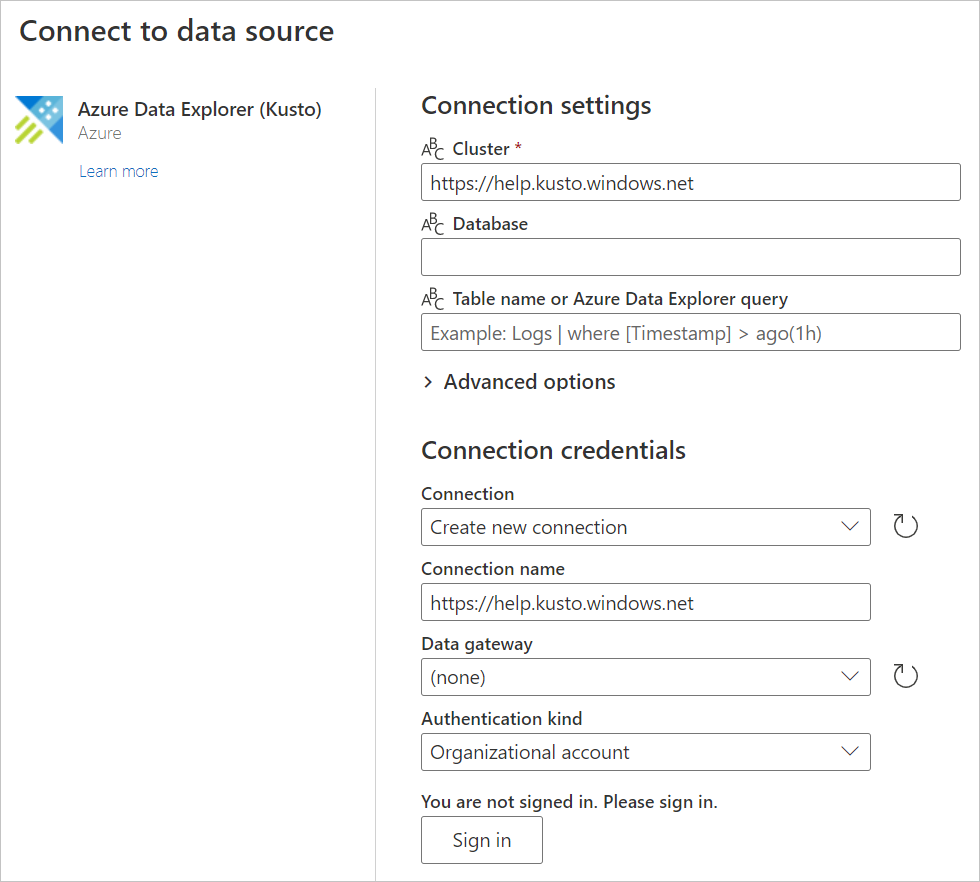Click the Table name or query input field
Image resolution: width=980 pixels, height=882 pixels.
[x=690, y=331]
